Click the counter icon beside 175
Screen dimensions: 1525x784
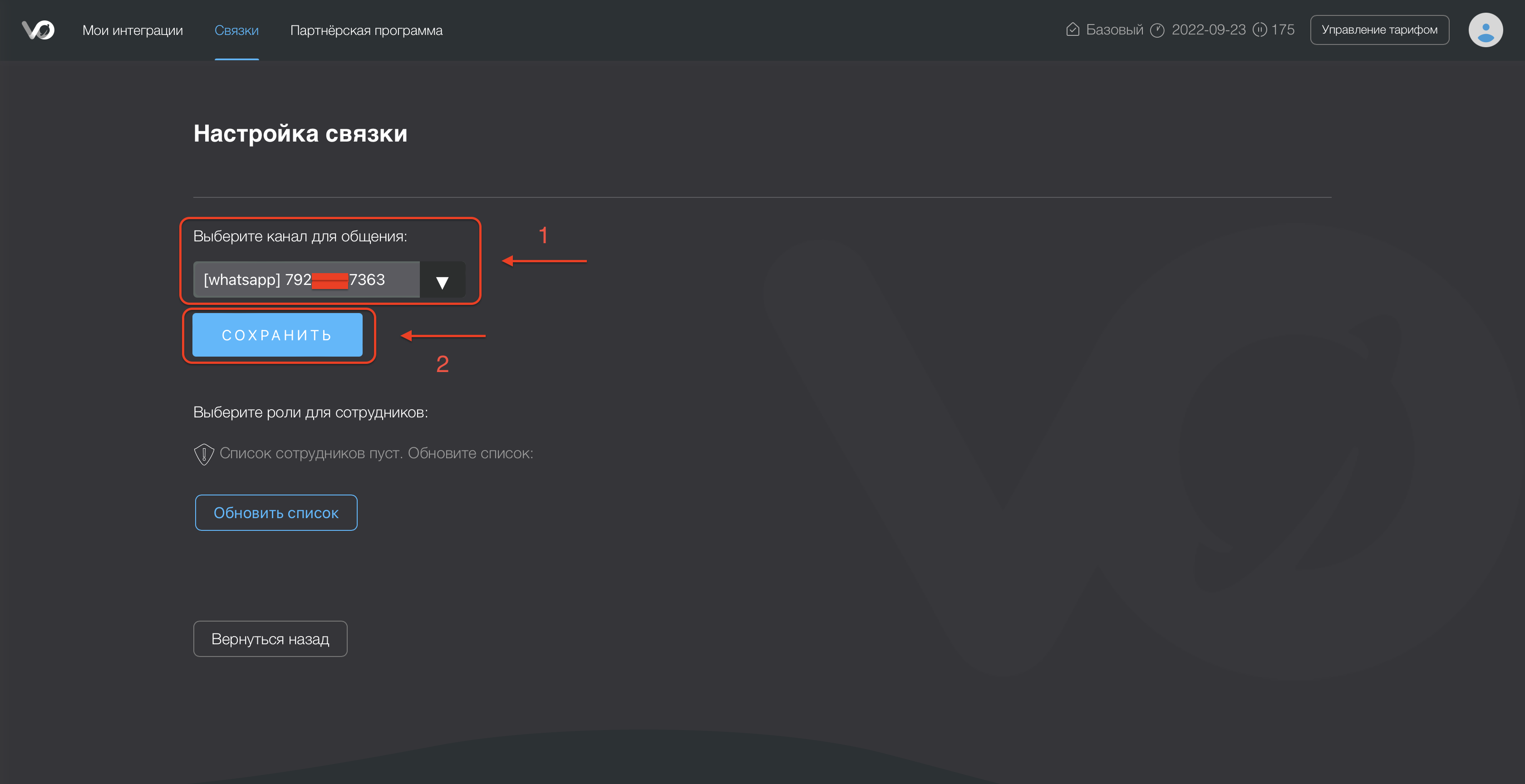coord(1260,29)
